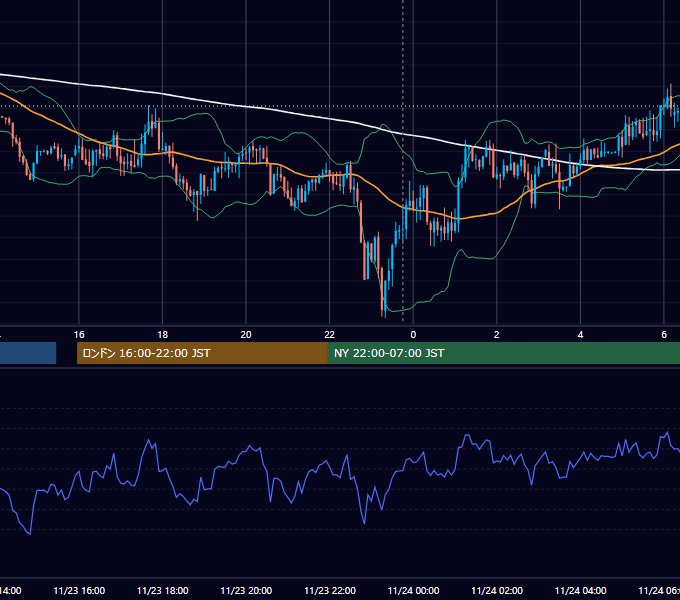Click the 11/23 18:00 time label
The height and width of the screenshot is (600, 680).
[x=163, y=590]
